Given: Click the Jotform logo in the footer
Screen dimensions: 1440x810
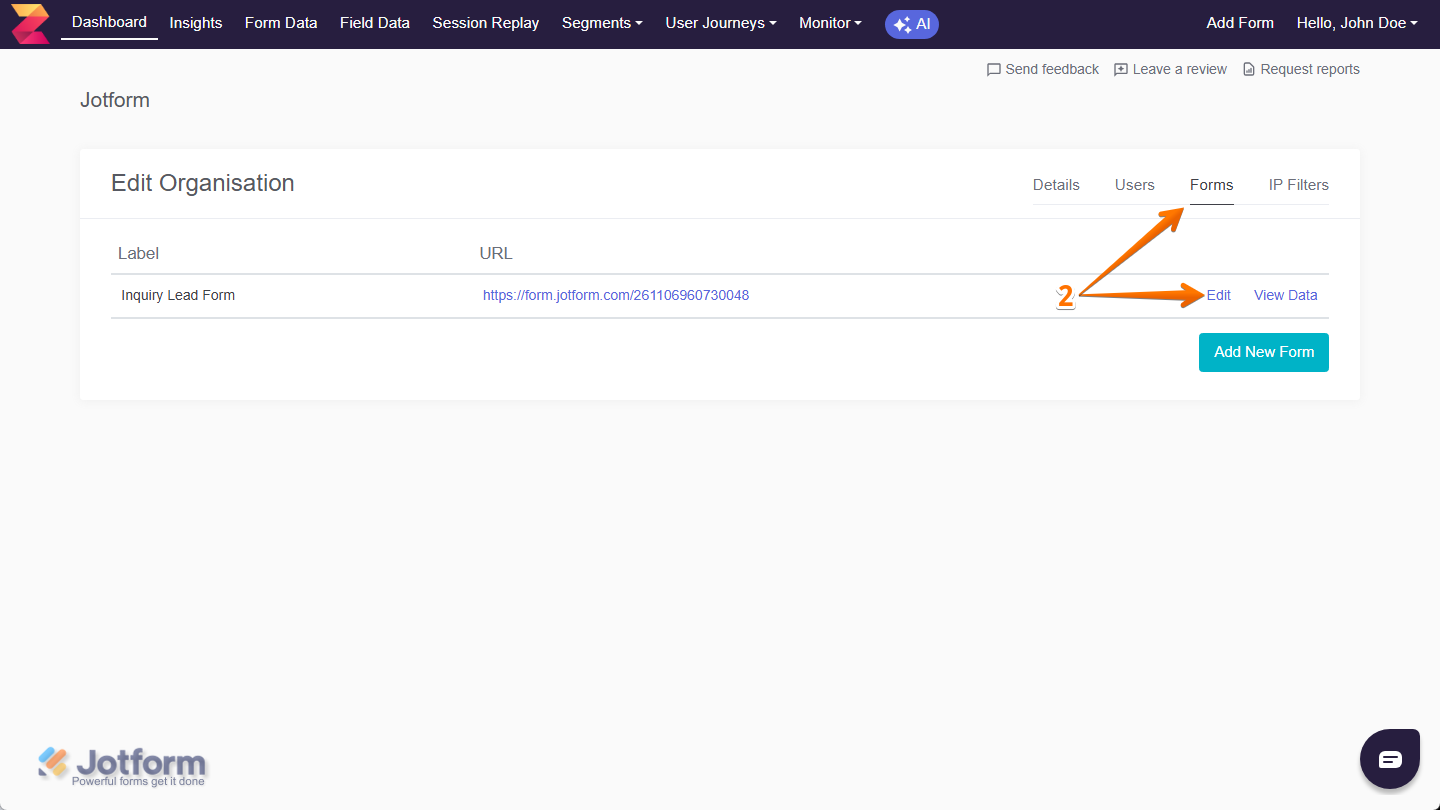Looking at the screenshot, I should [x=122, y=764].
